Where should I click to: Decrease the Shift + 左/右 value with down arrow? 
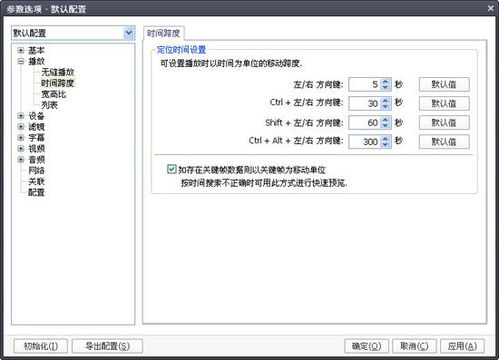(386, 126)
